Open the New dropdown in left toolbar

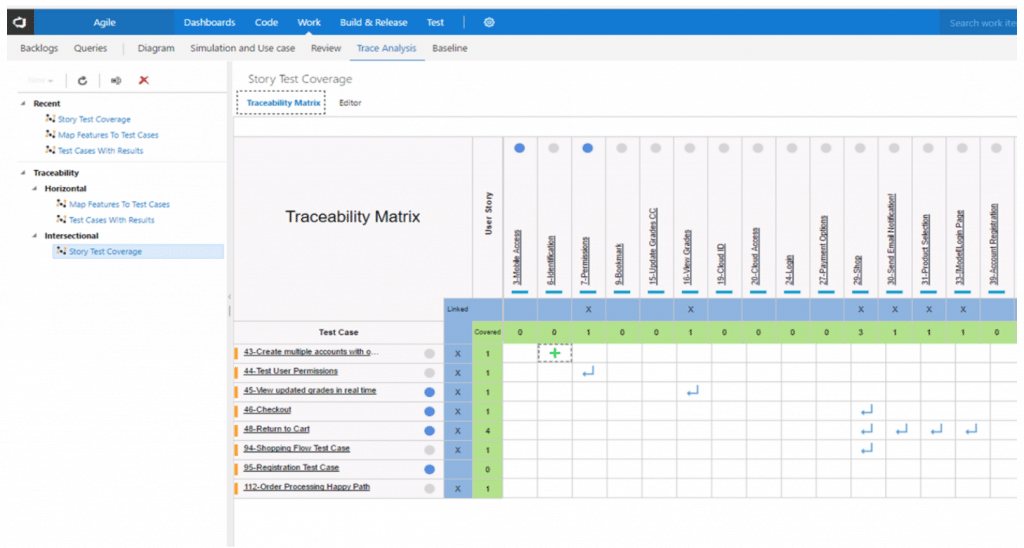click(40, 80)
